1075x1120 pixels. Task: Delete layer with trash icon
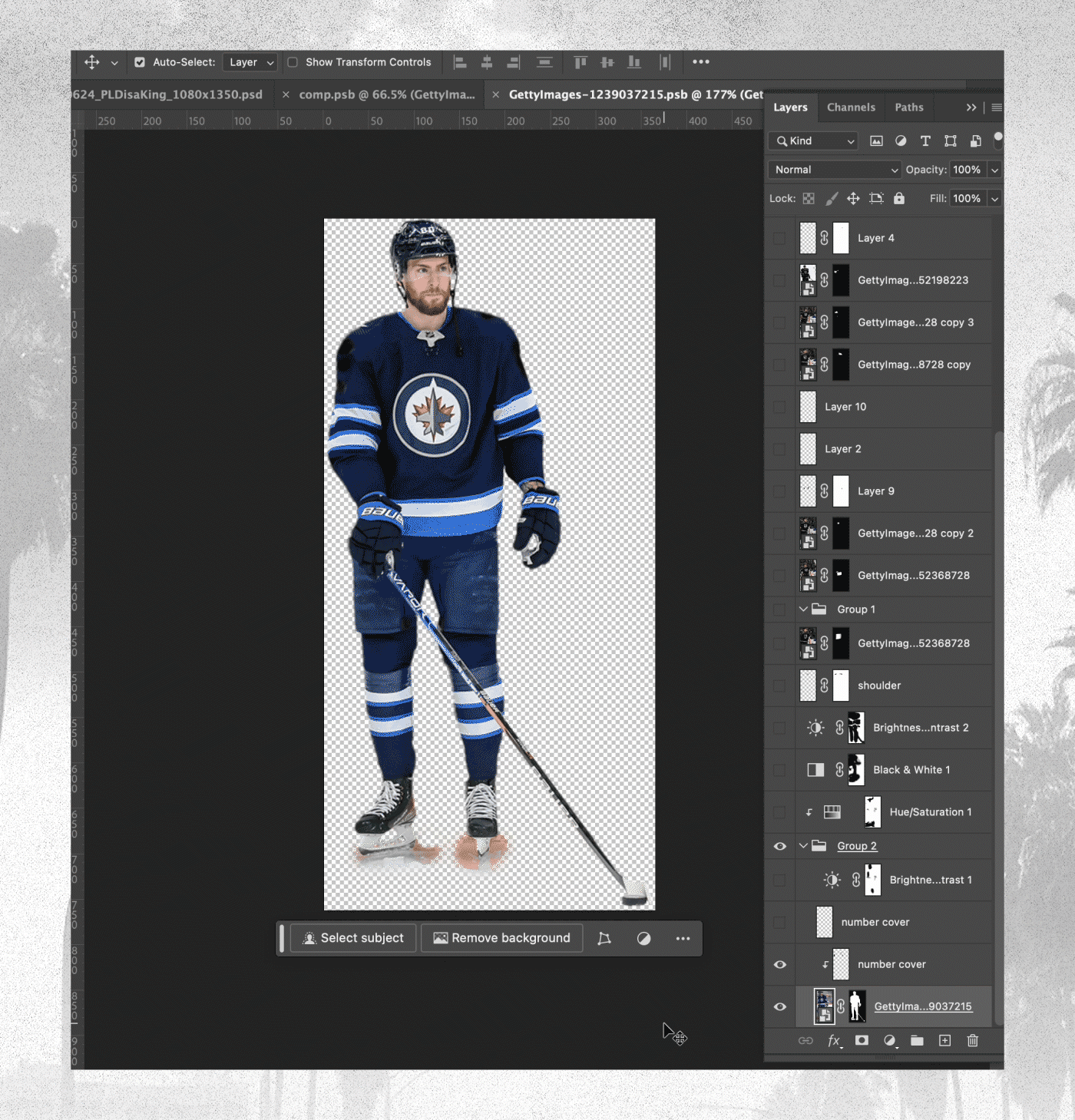click(x=973, y=1041)
